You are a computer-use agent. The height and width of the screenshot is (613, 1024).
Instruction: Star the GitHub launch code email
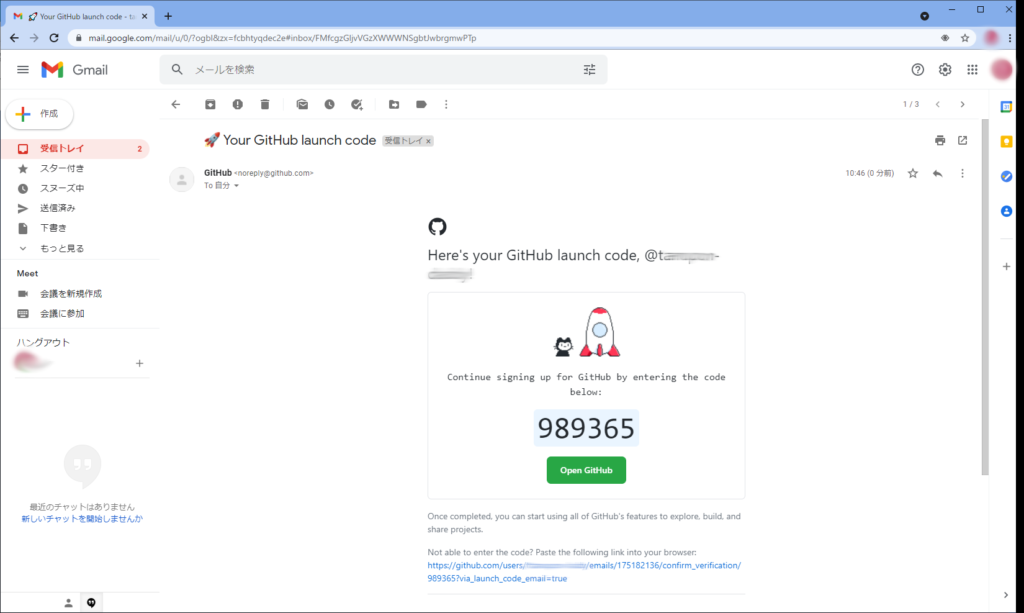point(912,173)
